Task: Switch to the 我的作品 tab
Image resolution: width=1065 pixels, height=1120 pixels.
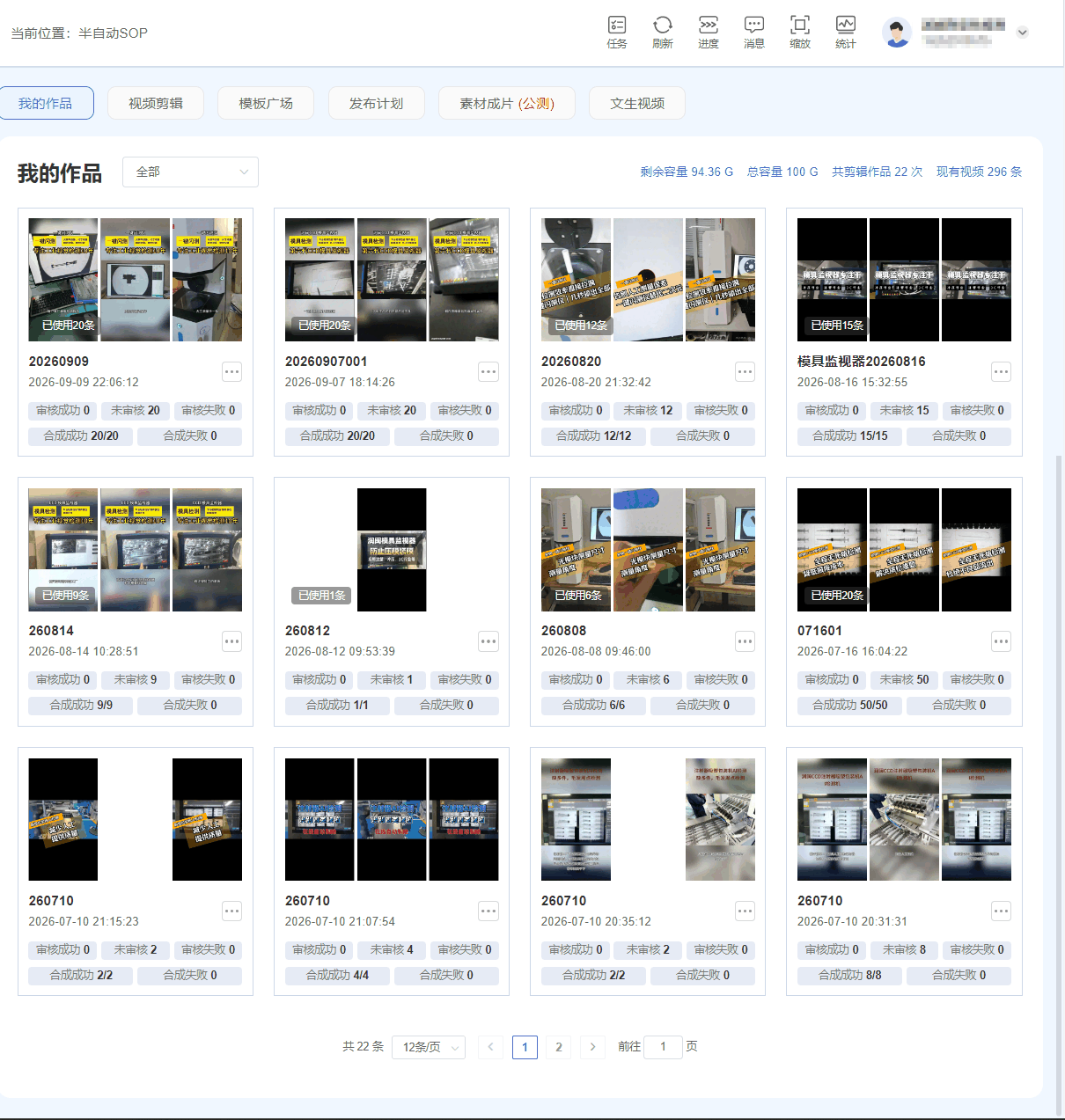Action: click(x=46, y=103)
